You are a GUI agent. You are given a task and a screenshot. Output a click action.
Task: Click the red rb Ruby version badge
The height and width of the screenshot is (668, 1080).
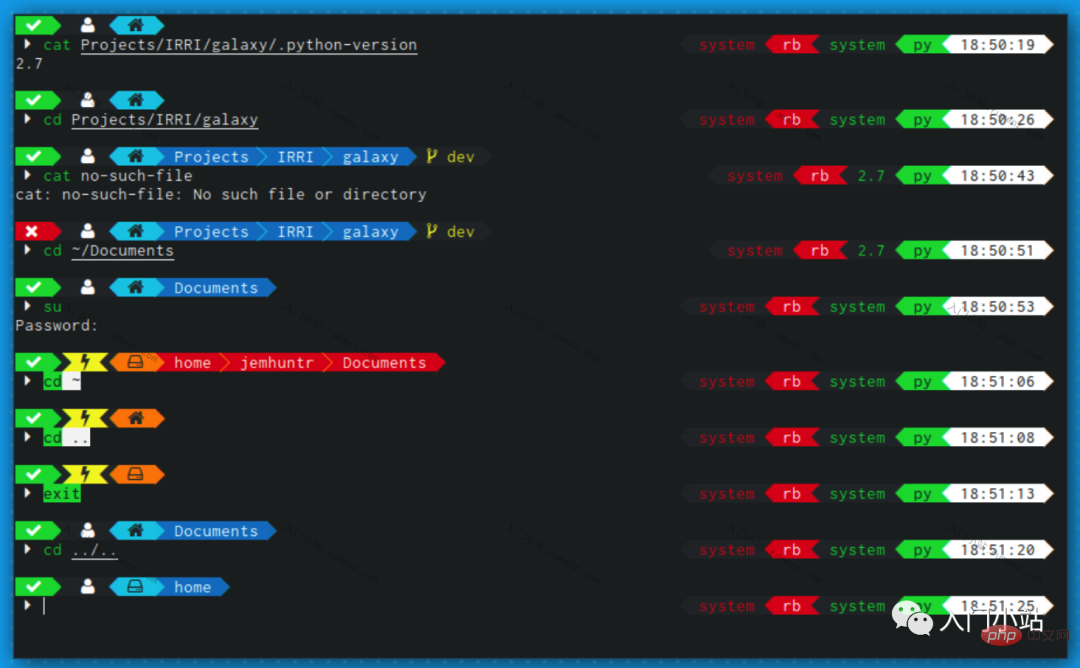tap(793, 44)
